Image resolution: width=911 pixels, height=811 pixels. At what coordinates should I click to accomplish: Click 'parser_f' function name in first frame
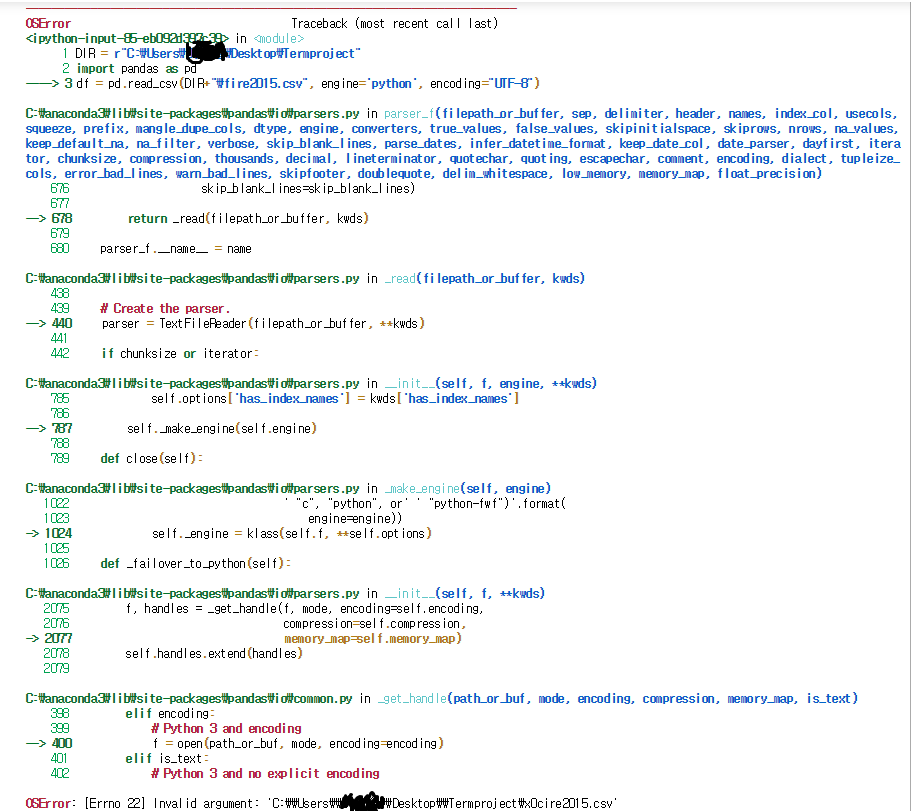click(409, 113)
